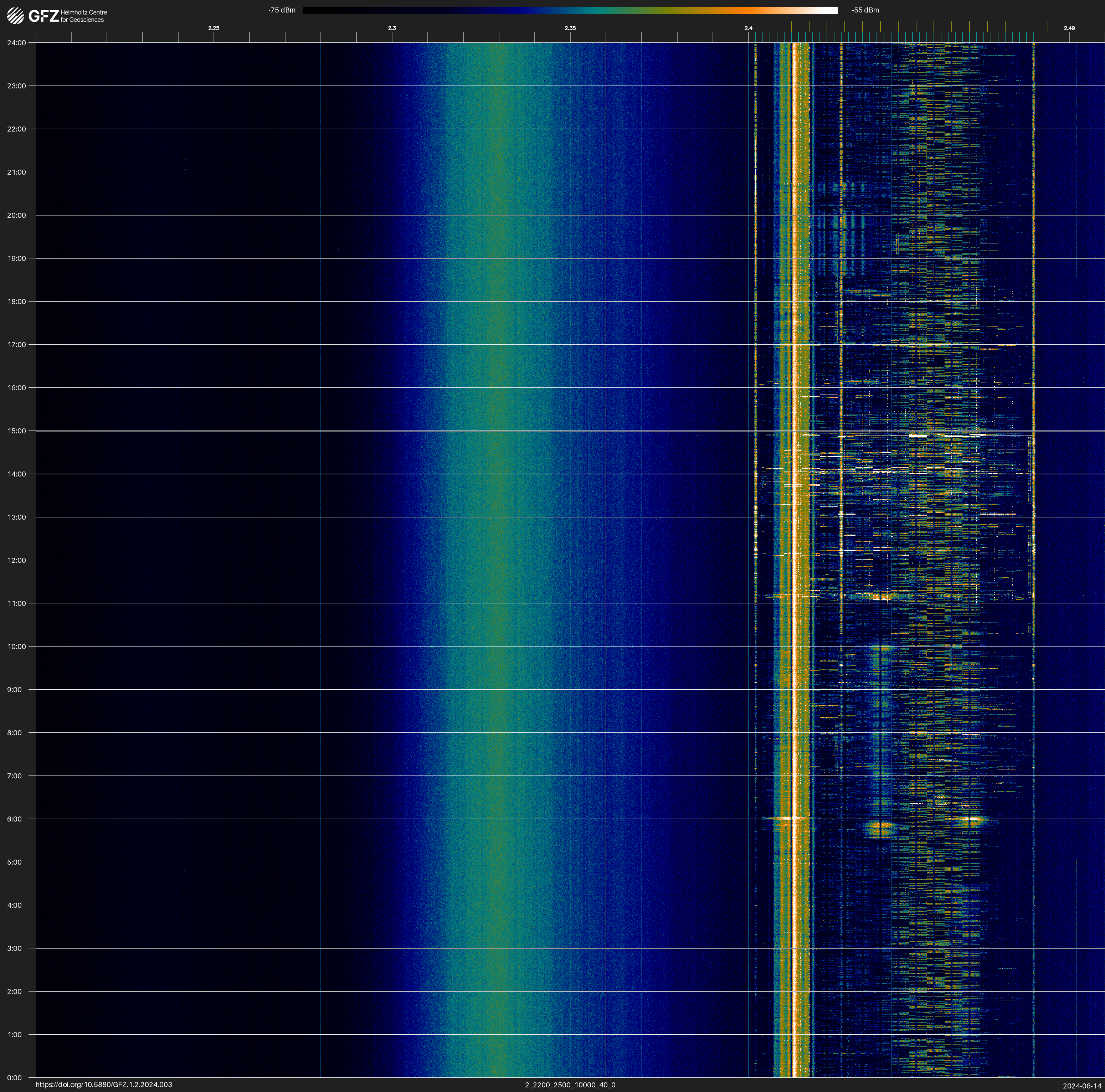Select the 2.35 frequency axis label
Viewport: 1105px width, 1092px height.
[570, 28]
